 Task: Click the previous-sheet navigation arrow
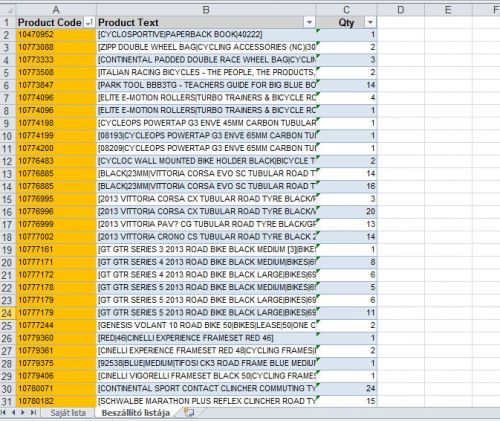click(x=13, y=413)
